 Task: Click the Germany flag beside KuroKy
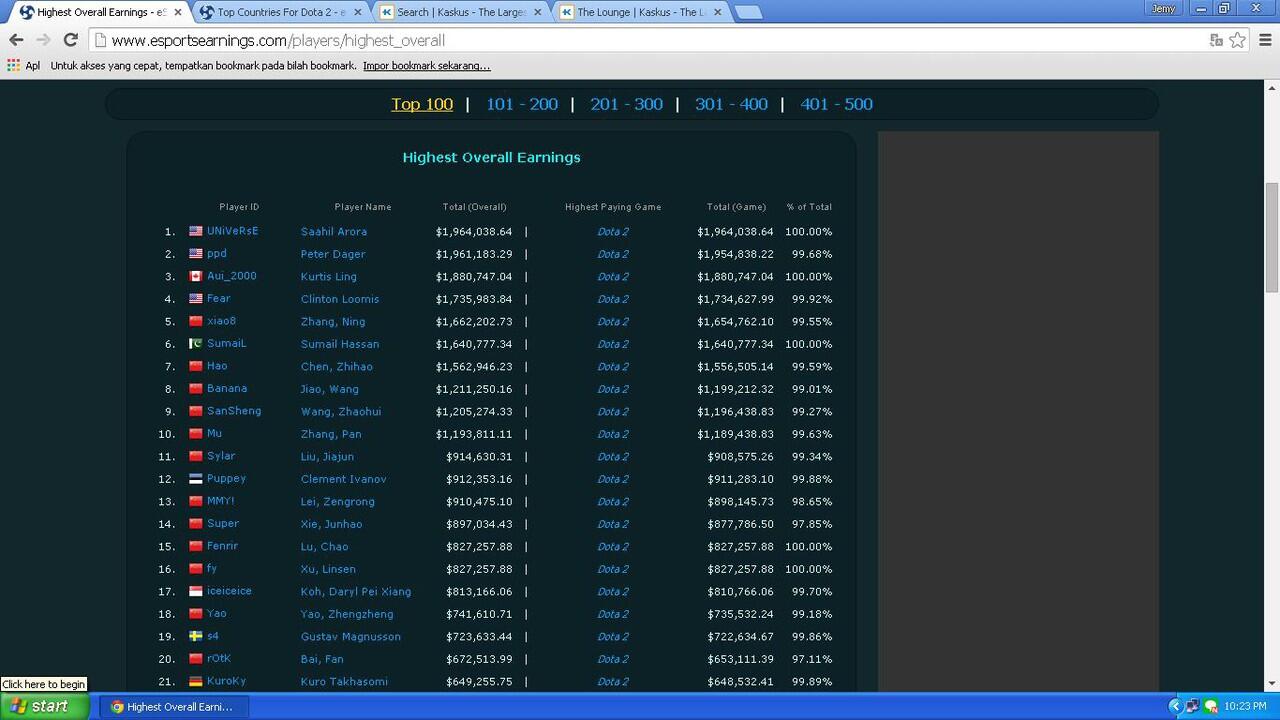pyautogui.click(x=196, y=681)
